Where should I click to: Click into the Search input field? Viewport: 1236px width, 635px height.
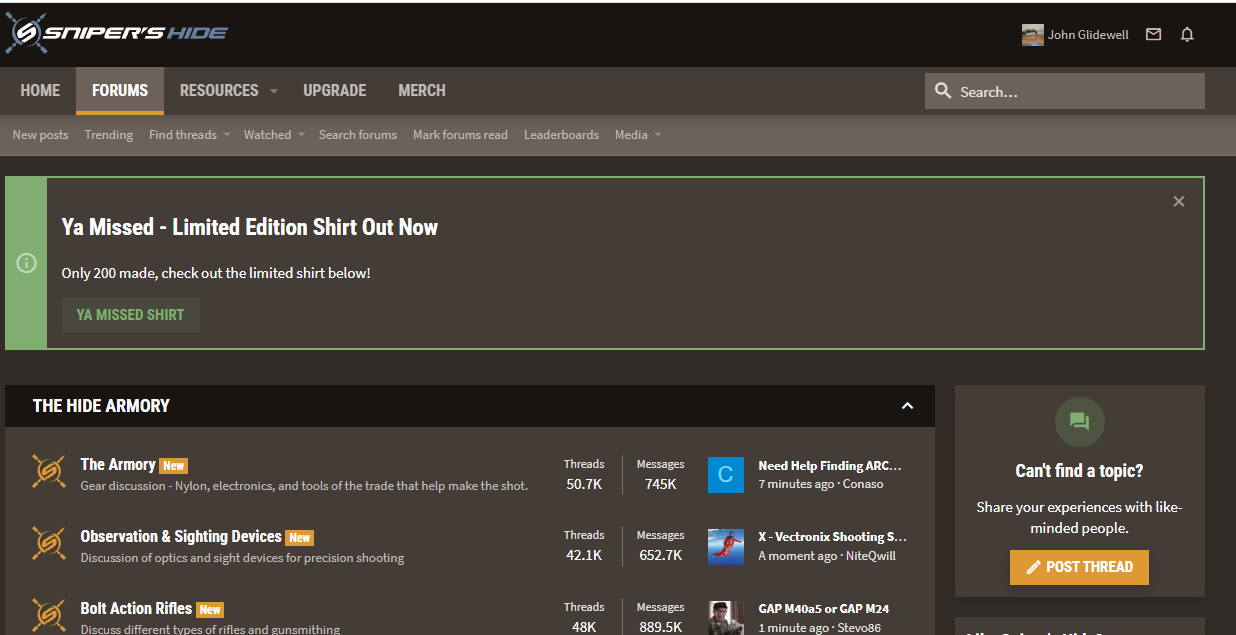click(1075, 92)
